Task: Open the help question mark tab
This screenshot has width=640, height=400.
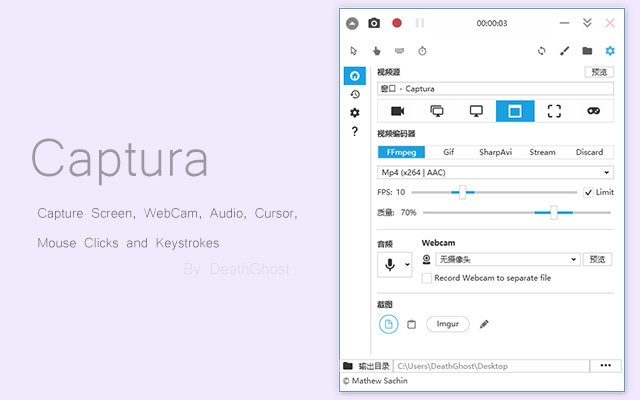Action: point(355,131)
